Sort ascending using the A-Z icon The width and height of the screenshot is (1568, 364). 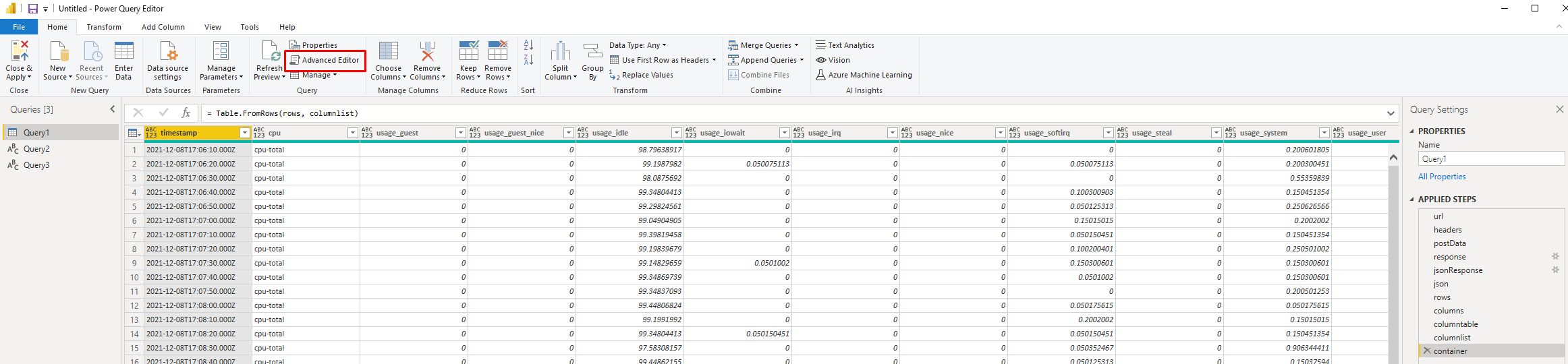tap(528, 45)
